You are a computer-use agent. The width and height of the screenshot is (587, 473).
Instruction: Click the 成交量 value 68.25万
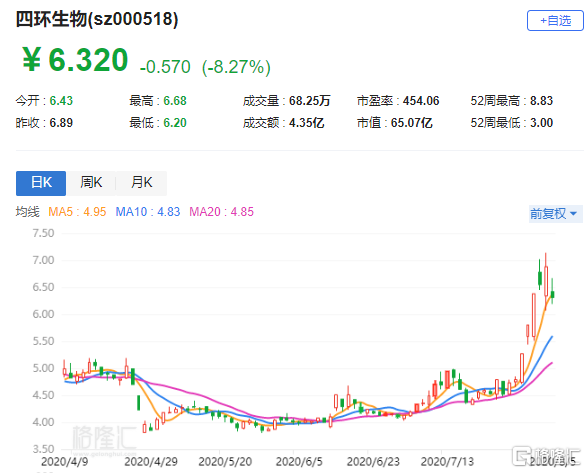pyautogui.click(x=310, y=101)
